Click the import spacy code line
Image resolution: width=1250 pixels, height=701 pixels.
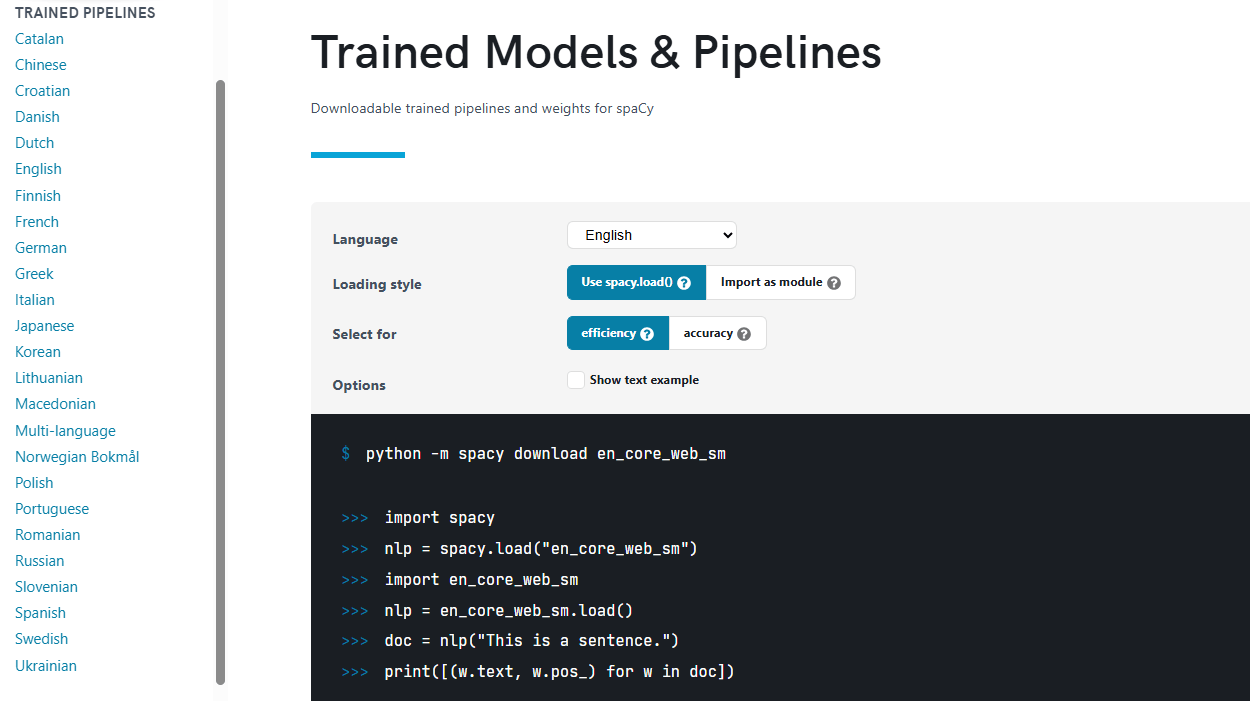[439, 518]
